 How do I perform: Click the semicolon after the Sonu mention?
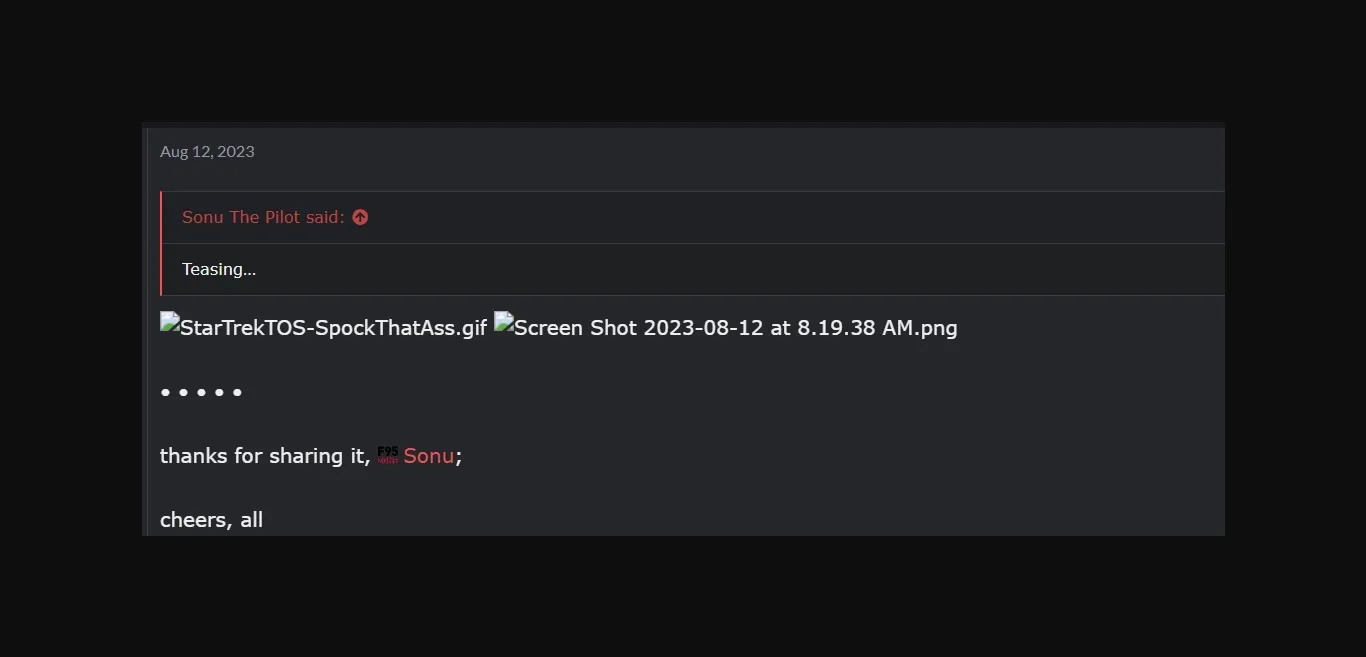click(x=459, y=457)
